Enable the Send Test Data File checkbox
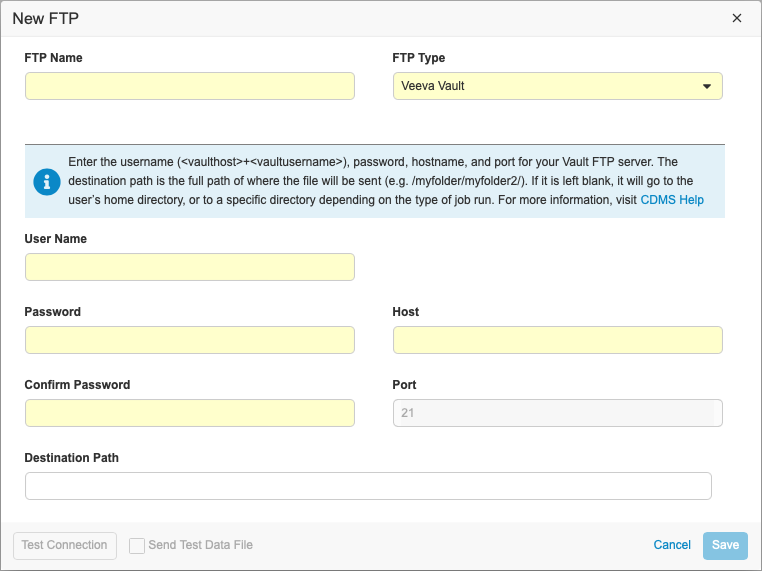Screen dimensions: 762x571 coord(137,546)
